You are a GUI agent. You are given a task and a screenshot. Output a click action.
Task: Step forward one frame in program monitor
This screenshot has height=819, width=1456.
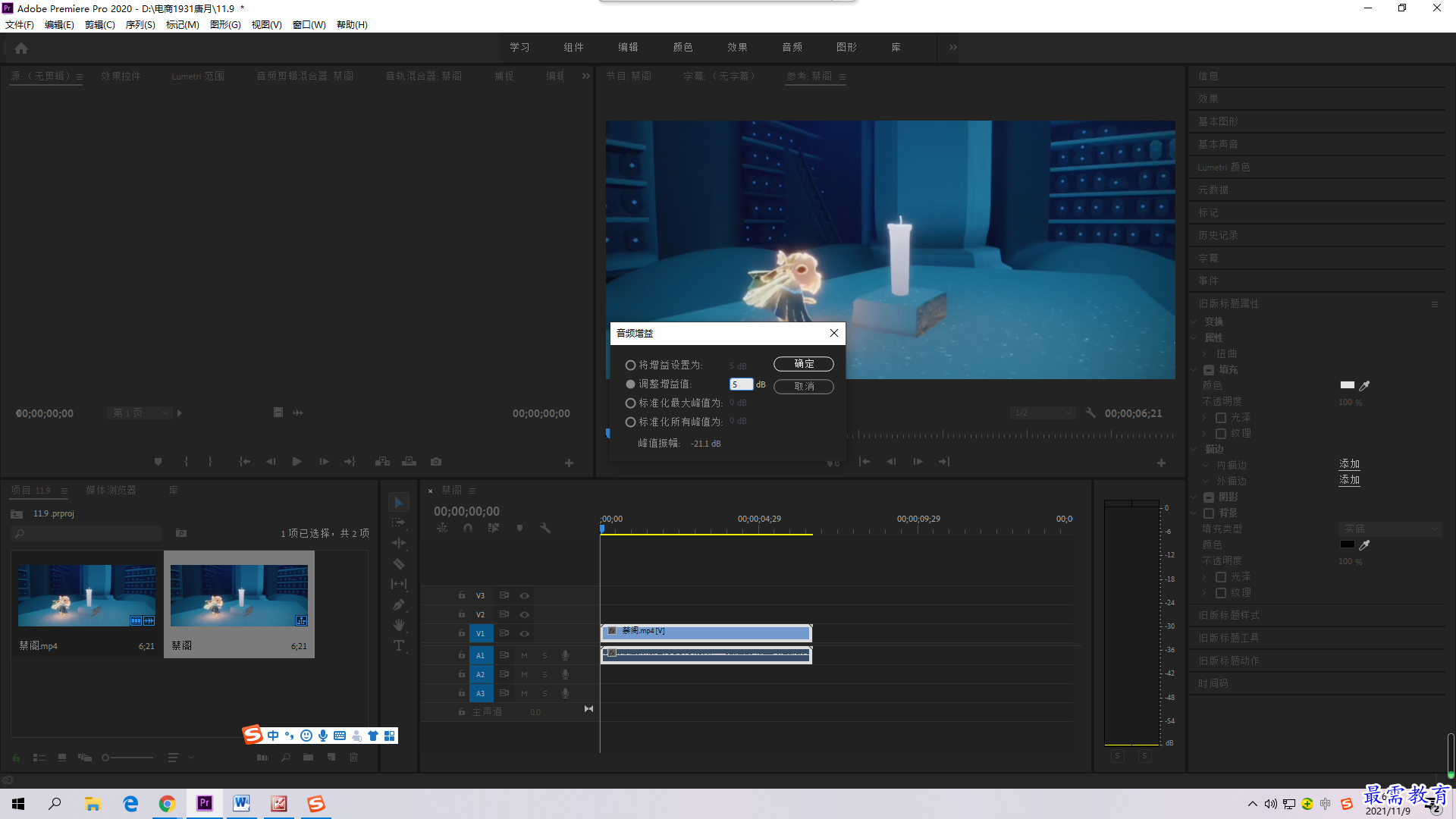[918, 461]
